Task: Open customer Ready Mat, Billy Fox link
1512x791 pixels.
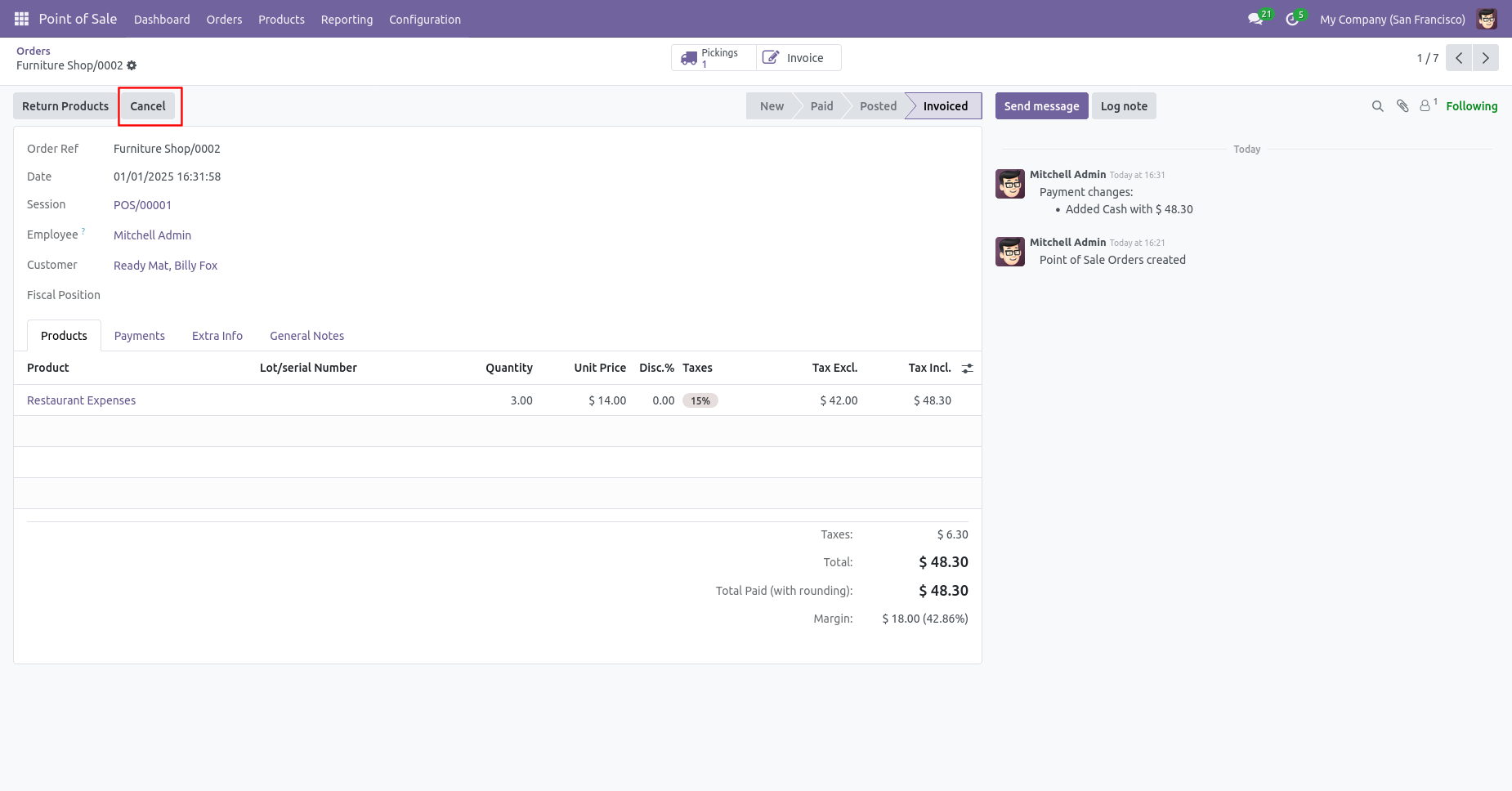Action: tap(165, 266)
